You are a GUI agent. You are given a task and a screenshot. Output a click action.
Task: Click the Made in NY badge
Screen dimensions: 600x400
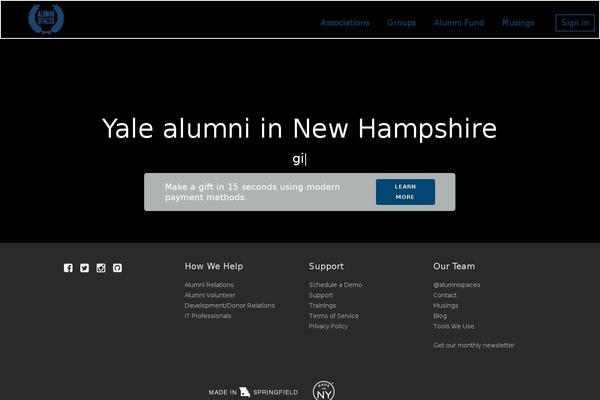tap(324, 391)
